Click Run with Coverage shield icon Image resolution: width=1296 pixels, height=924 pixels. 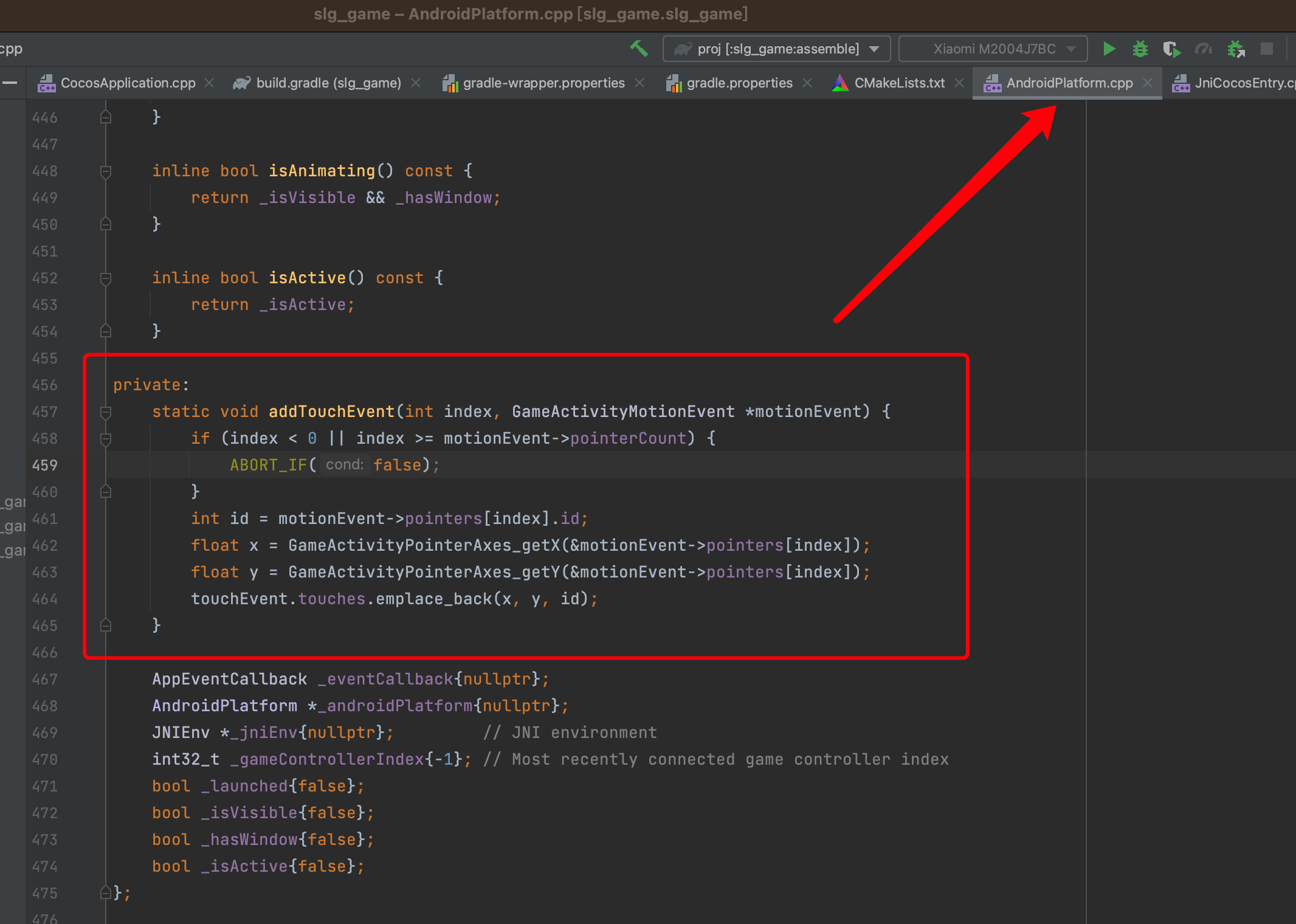pos(1171,49)
